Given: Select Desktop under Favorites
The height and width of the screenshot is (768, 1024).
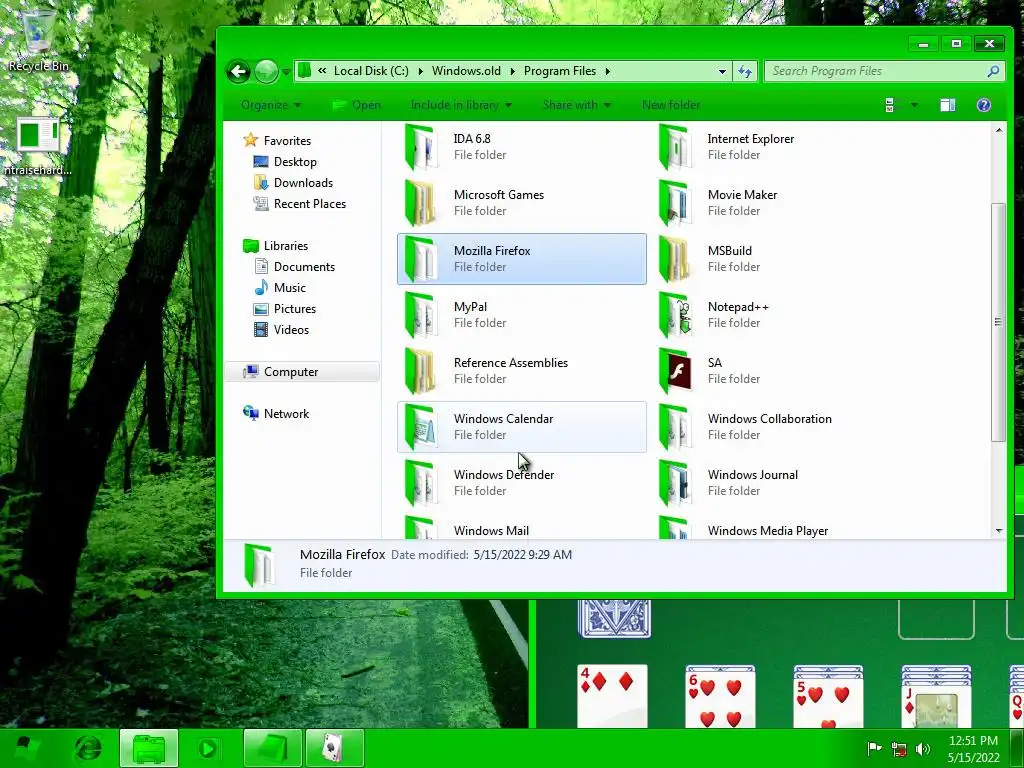Looking at the screenshot, I should pyautogui.click(x=295, y=162).
